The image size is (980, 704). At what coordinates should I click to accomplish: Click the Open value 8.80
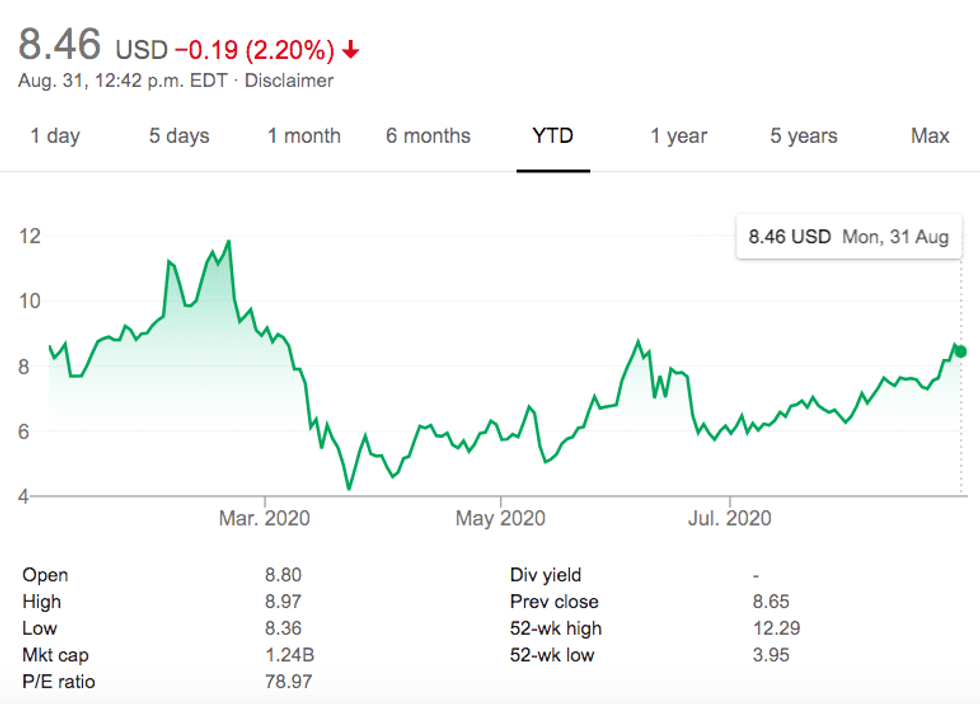pyautogui.click(x=284, y=575)
